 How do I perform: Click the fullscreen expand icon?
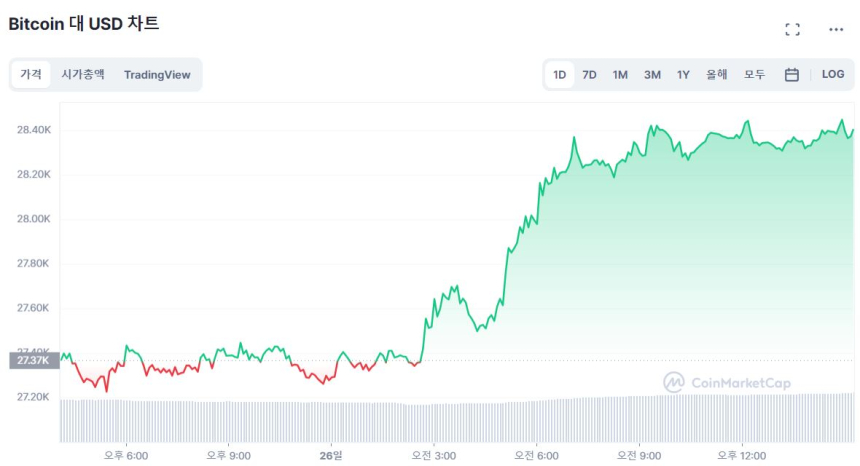coord(792,29)
